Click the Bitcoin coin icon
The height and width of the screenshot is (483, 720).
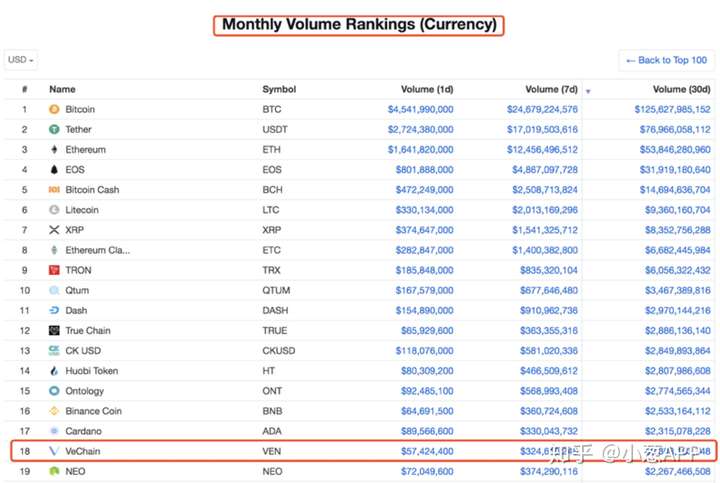[x=54, y=109]
